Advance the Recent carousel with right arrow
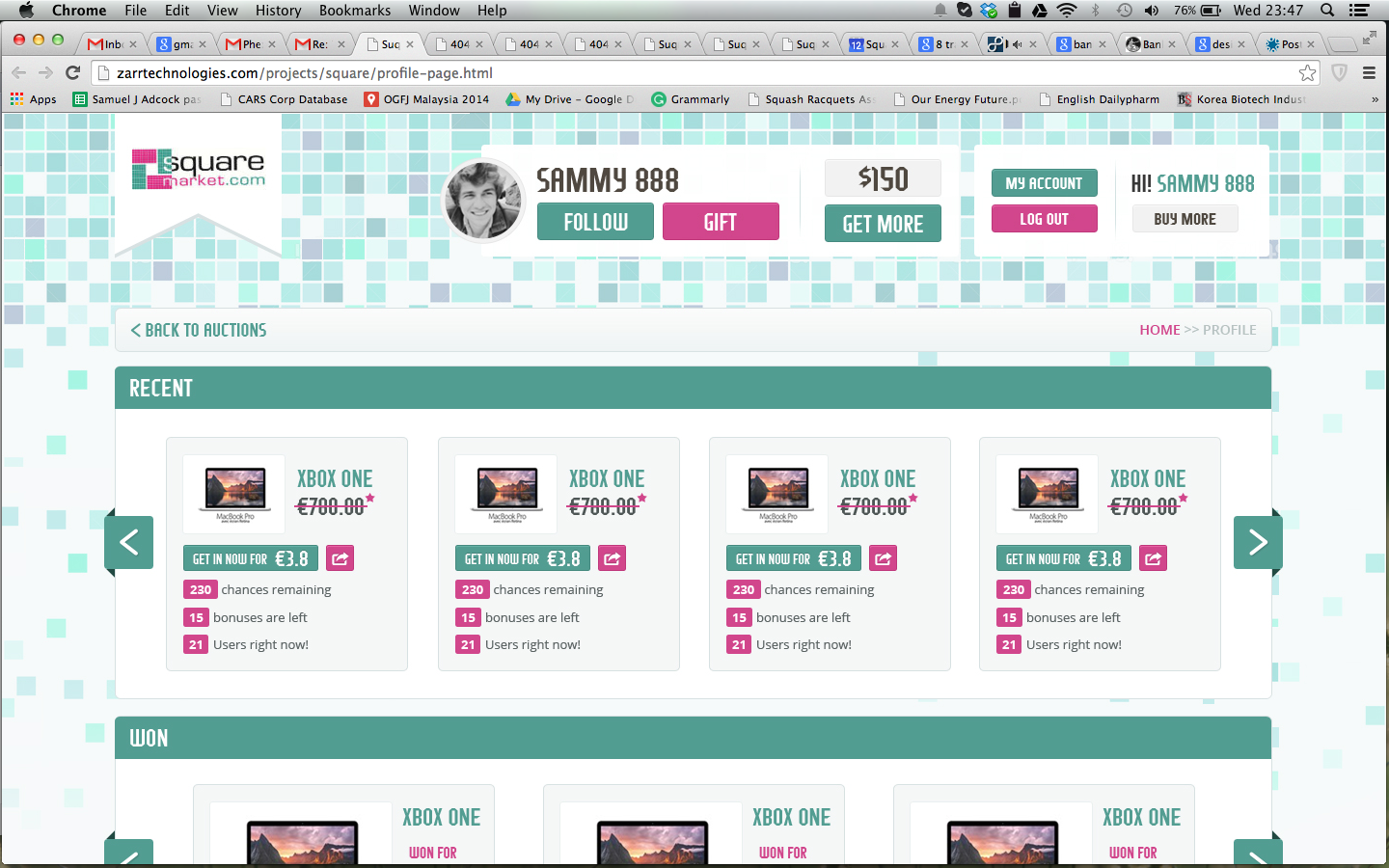The width and height of the screenshot is (1389, 868). [x=1257, y=542]
